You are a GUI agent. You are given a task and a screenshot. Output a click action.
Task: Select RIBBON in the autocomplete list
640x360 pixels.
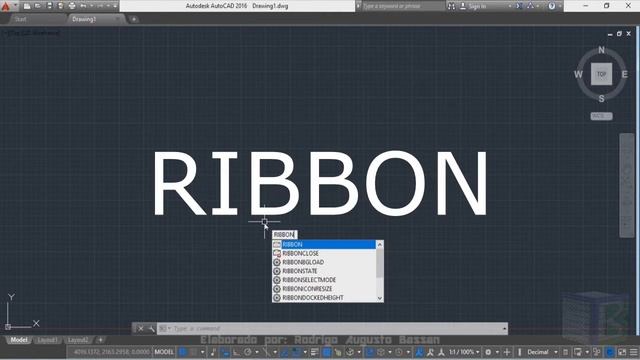point(324,244)
